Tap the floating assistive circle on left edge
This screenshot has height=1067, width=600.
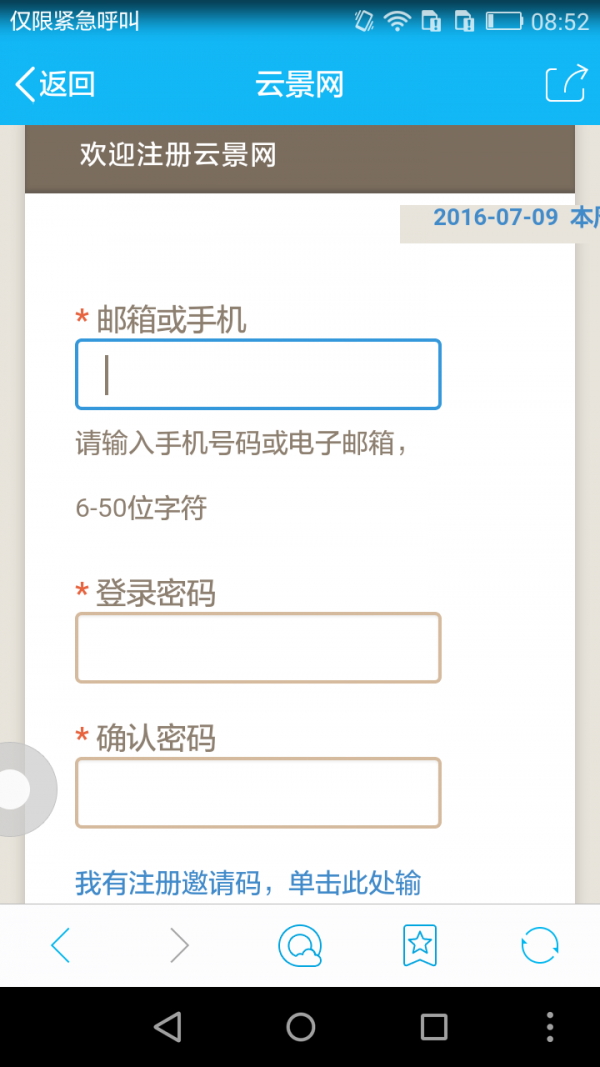15,789
